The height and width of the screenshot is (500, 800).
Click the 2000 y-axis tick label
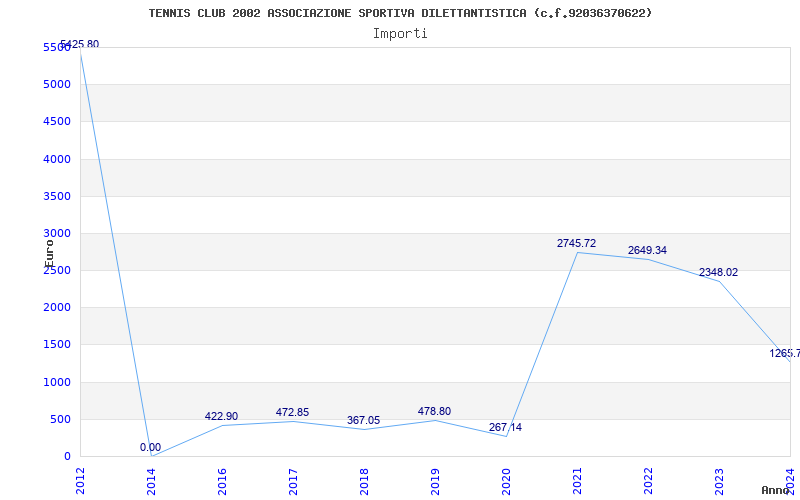click(57, 308)
